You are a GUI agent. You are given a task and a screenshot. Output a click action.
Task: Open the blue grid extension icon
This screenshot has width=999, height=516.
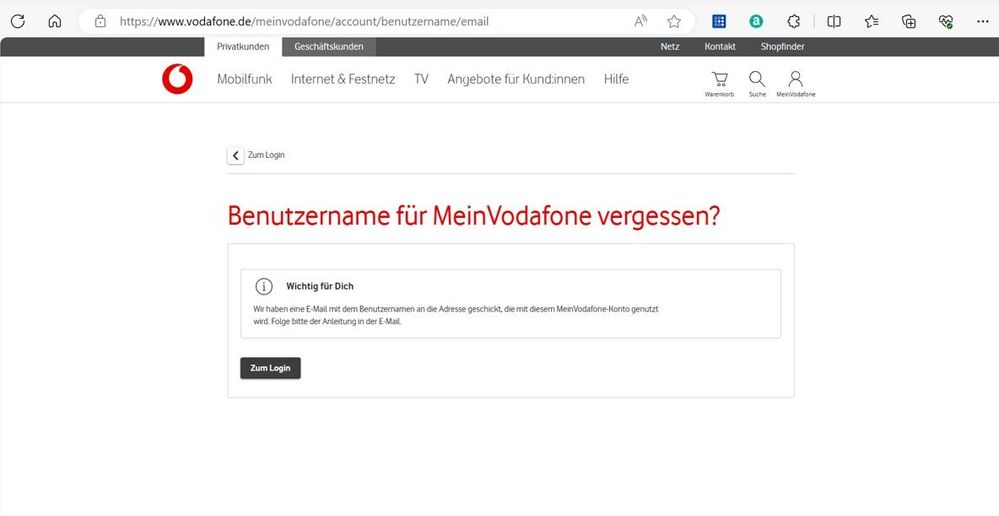719,22
